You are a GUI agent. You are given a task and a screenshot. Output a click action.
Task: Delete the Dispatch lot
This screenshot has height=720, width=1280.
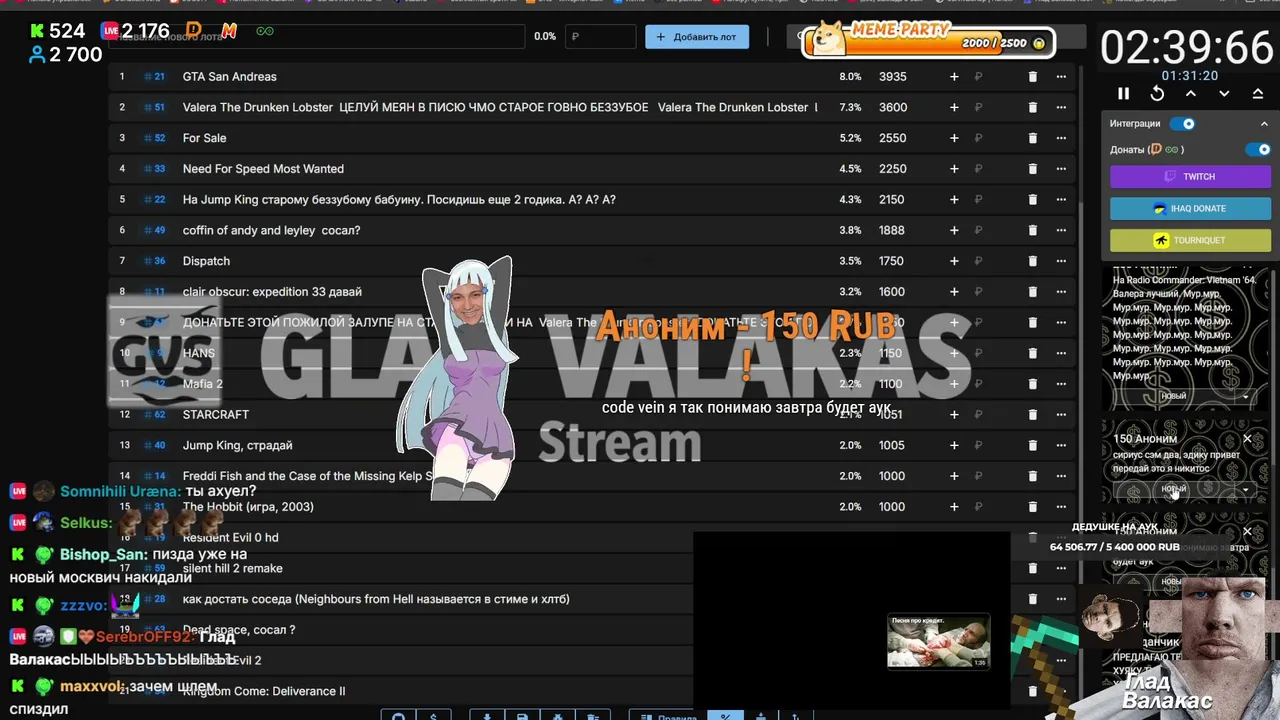(1033, 261)
